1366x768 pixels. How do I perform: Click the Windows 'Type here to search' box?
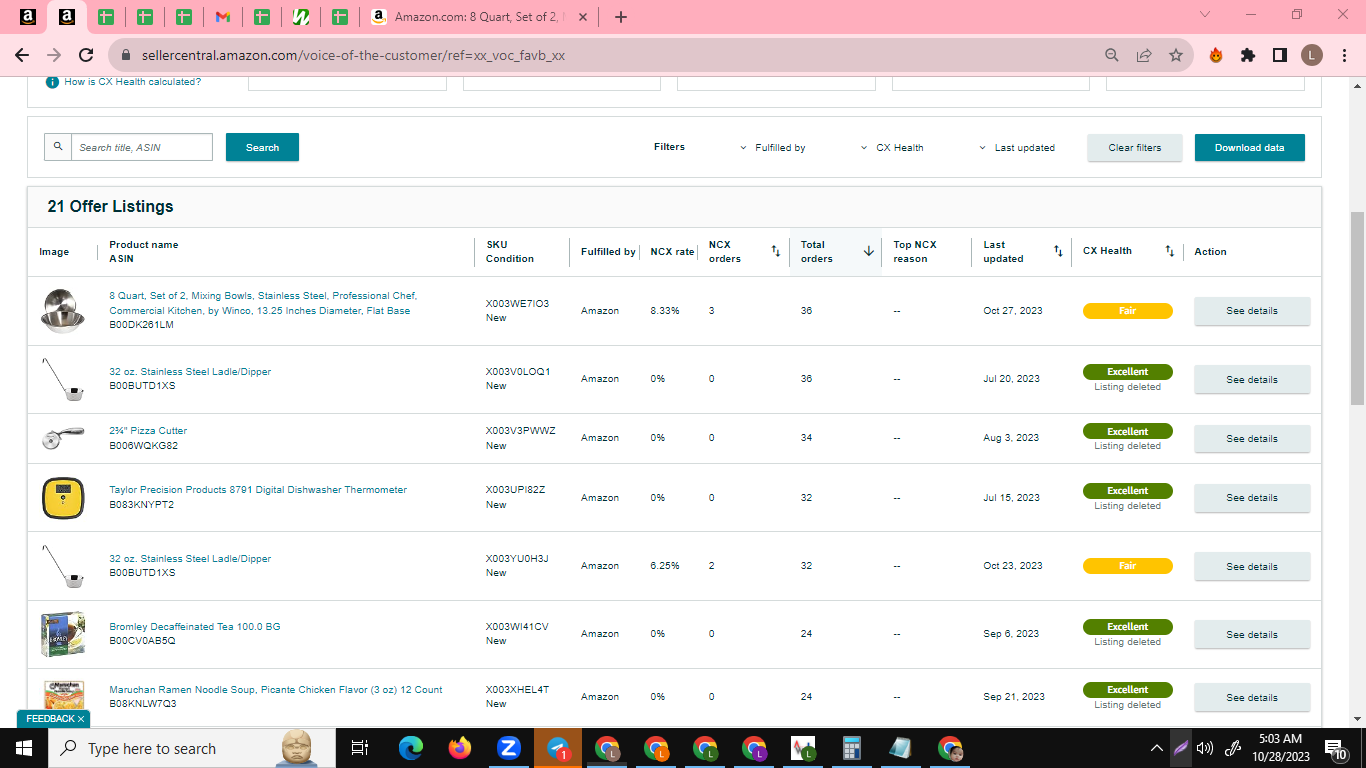[194, 748]
